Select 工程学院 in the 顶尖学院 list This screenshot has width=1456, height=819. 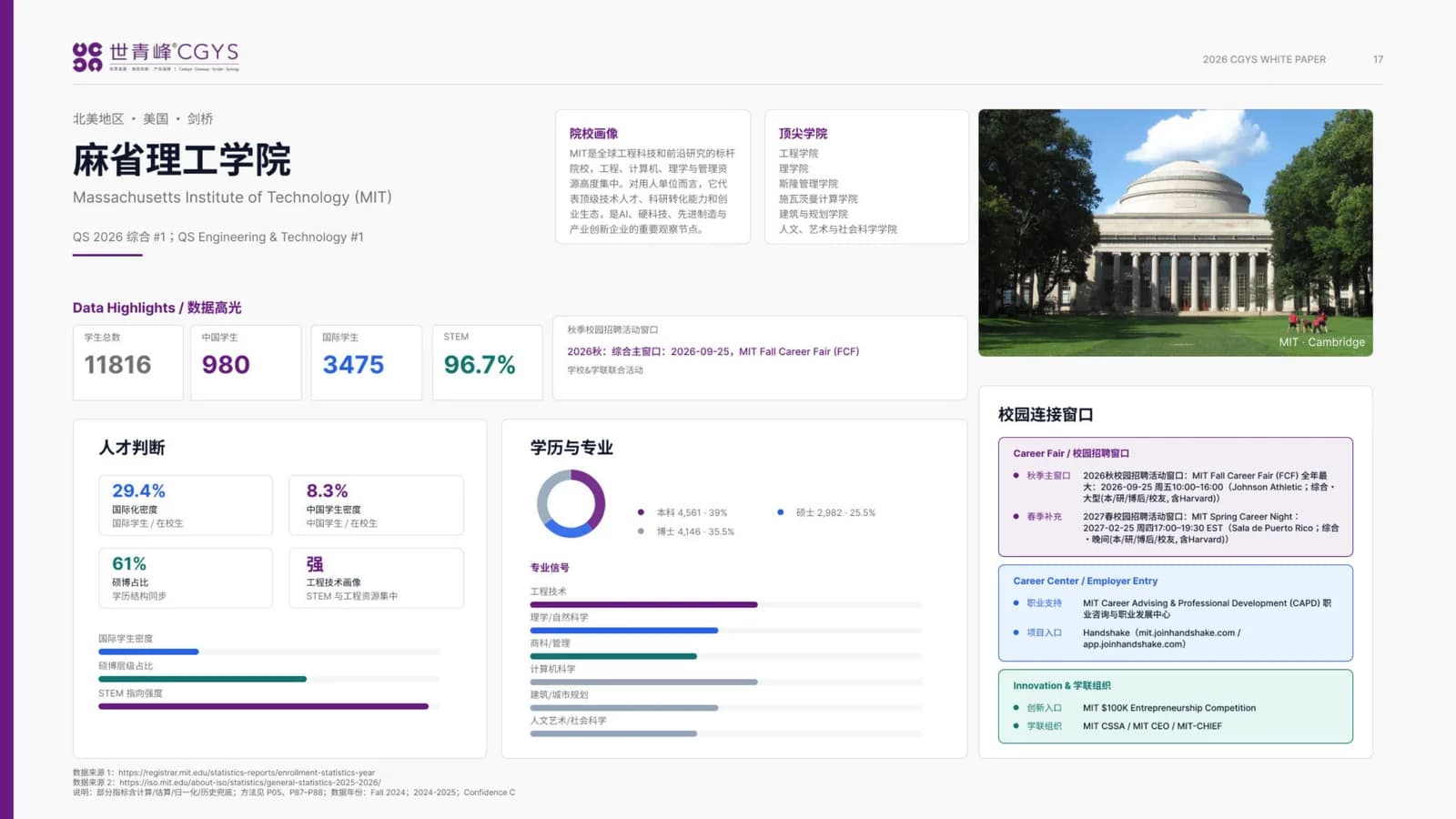pos(798,154)
